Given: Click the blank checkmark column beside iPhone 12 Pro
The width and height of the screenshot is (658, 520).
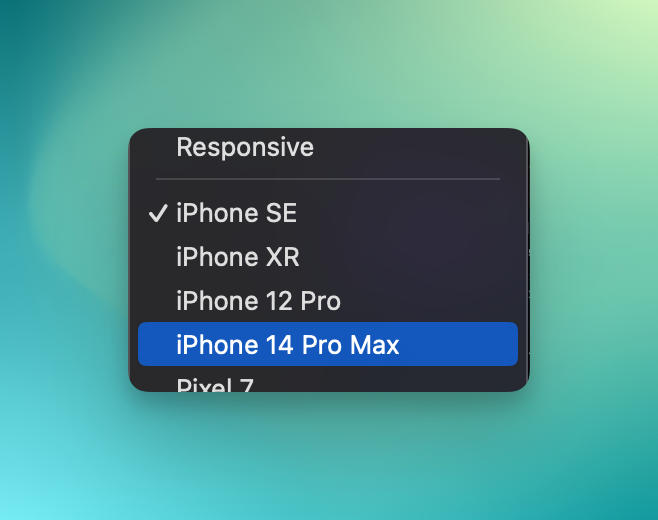Looking at the screenshot, I should [x=157, y=301].
